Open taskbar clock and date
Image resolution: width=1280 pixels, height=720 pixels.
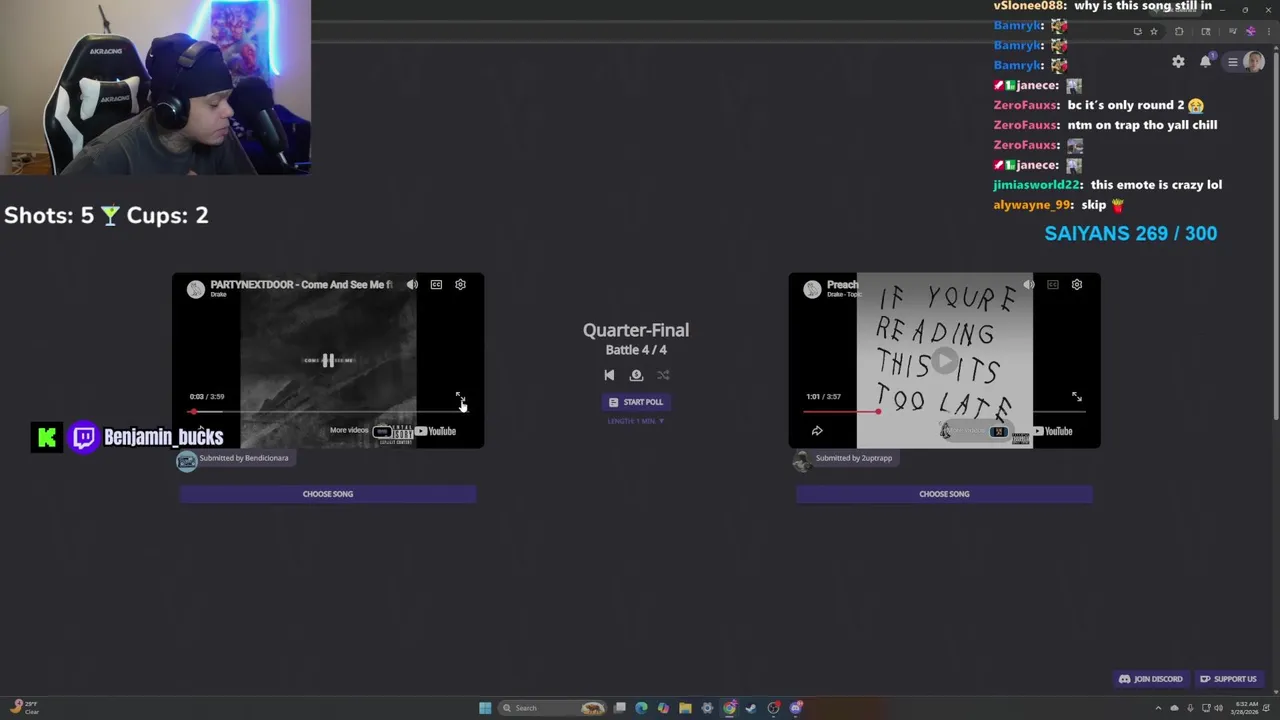(1247, 708)
